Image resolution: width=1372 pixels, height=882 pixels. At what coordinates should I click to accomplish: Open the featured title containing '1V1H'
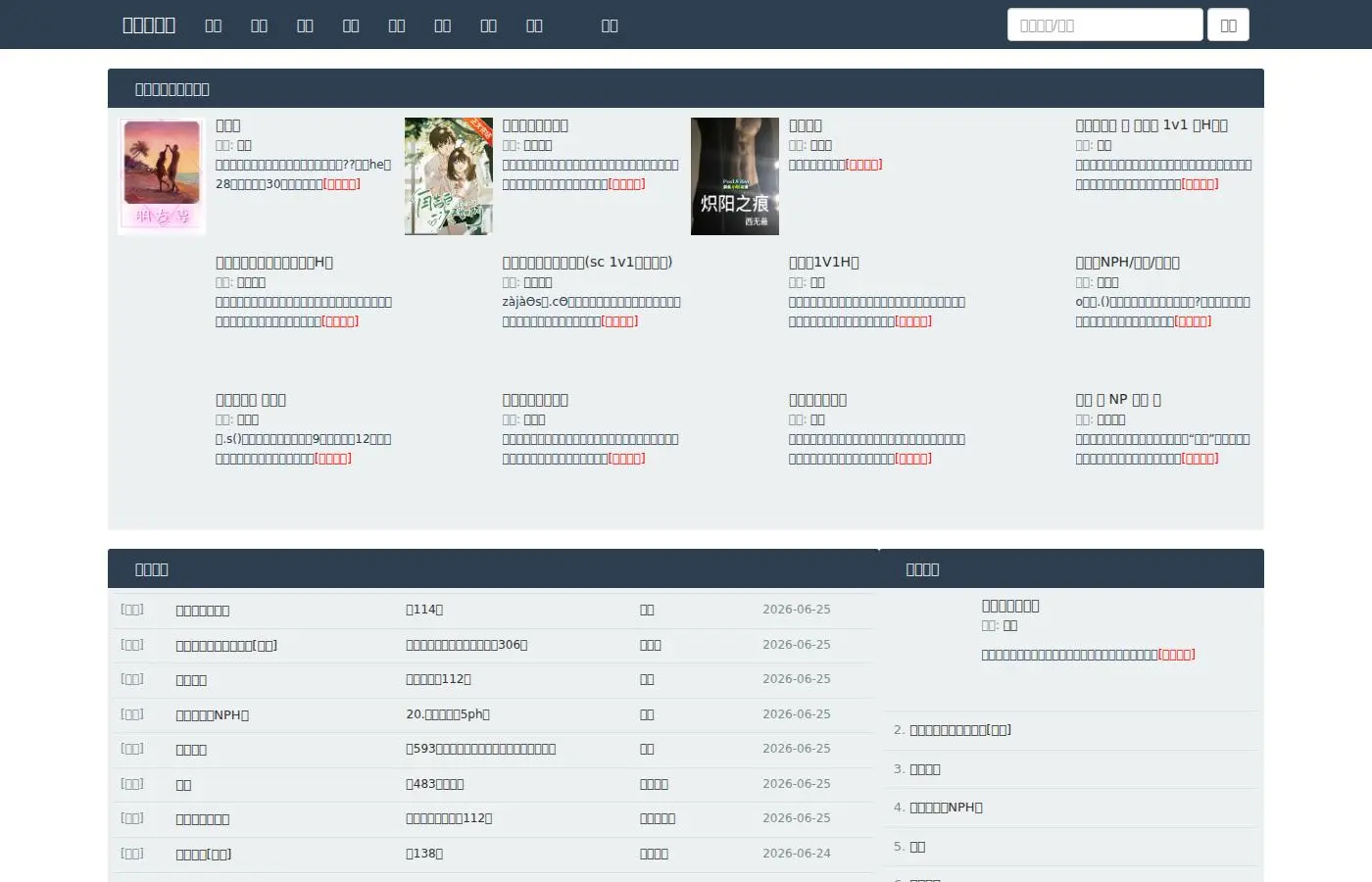pos(824,263)
